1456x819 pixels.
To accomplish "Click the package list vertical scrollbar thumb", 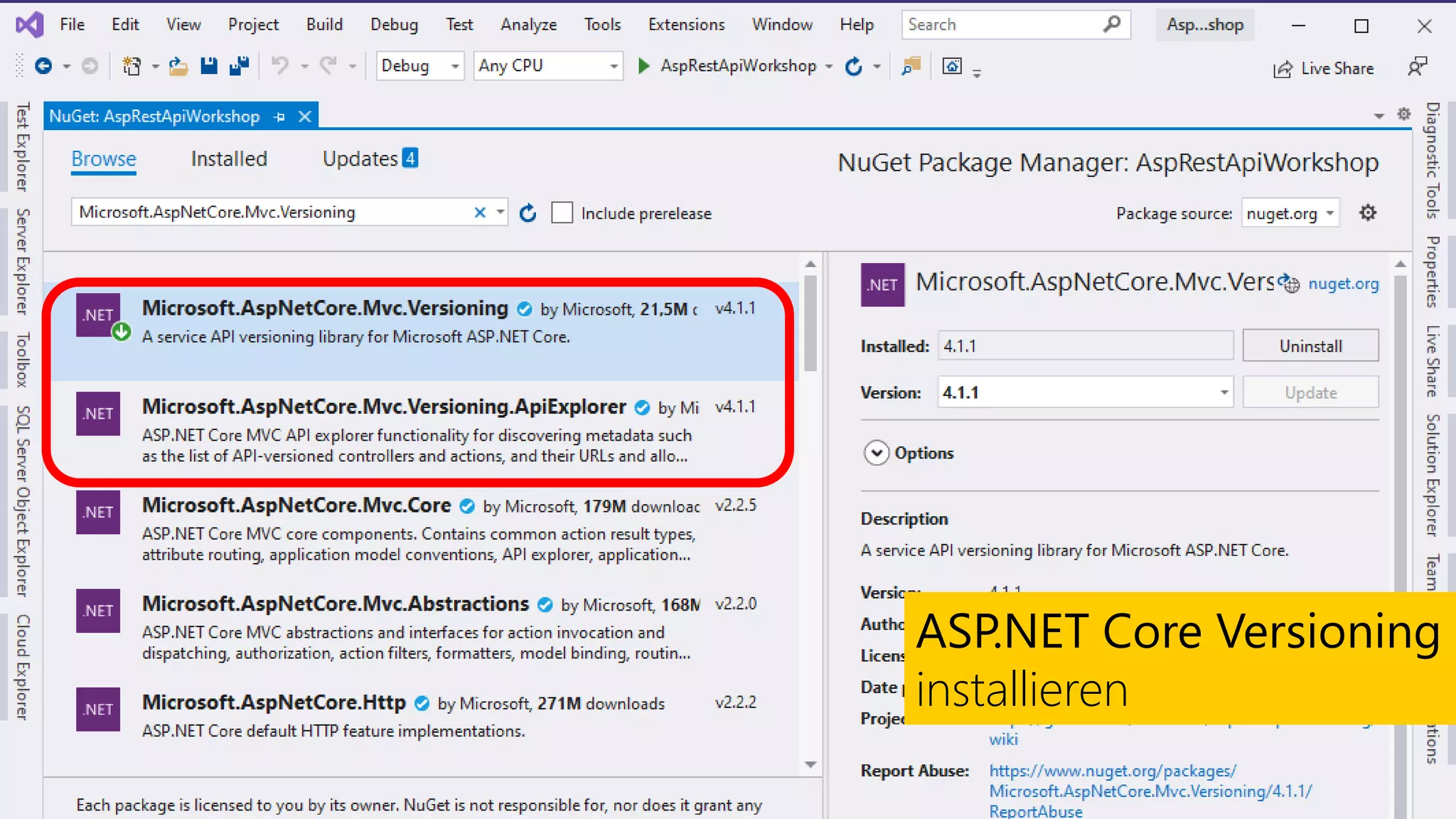I will [810, 323].
